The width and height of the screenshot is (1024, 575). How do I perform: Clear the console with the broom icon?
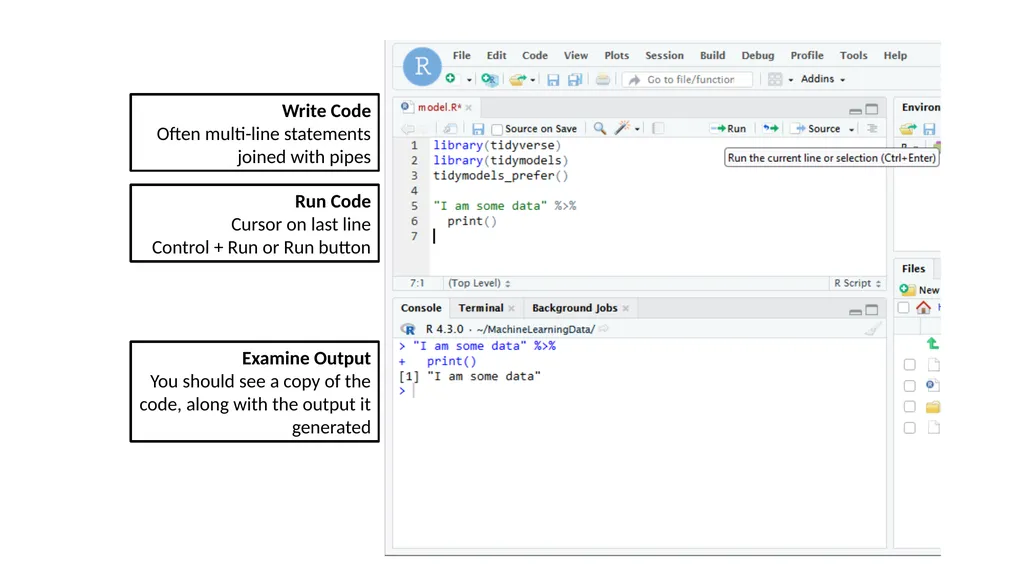872,329
